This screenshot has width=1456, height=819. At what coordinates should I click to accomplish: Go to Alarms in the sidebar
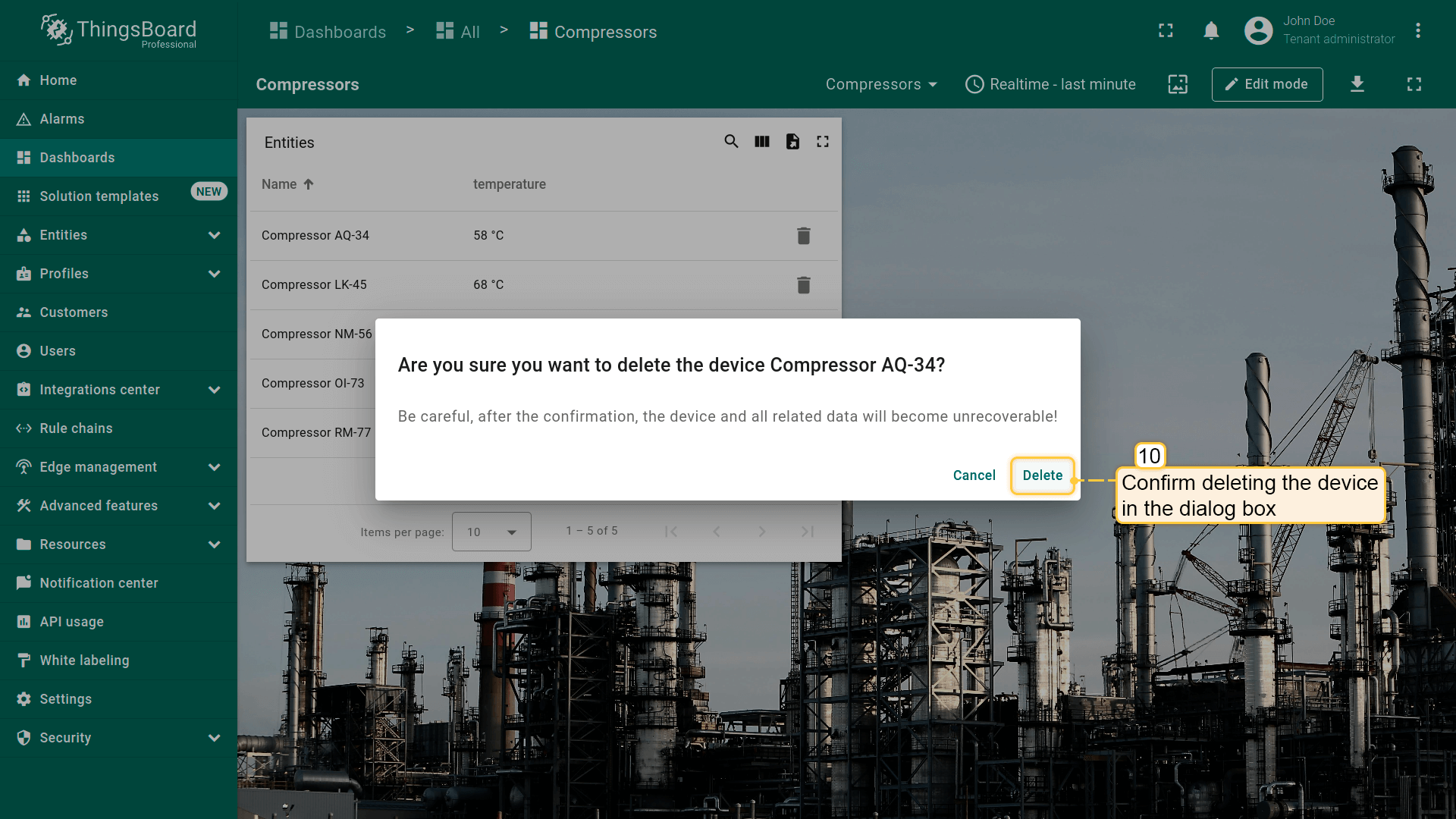62,119
